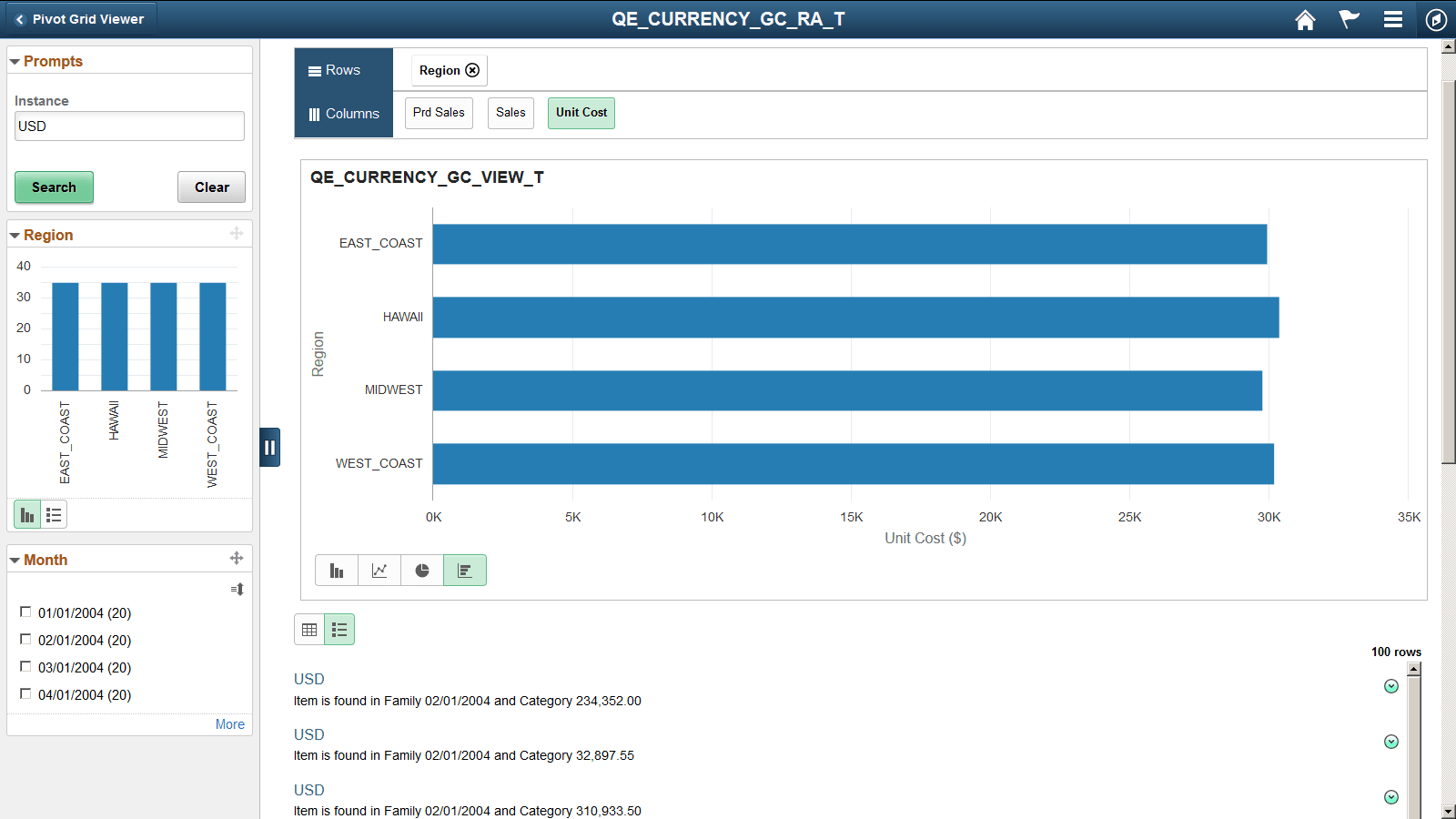The height and width of the screenshot is (819, 1456).
Task: Switch the Region facet to list view
Action: click(x=54, y=514)
